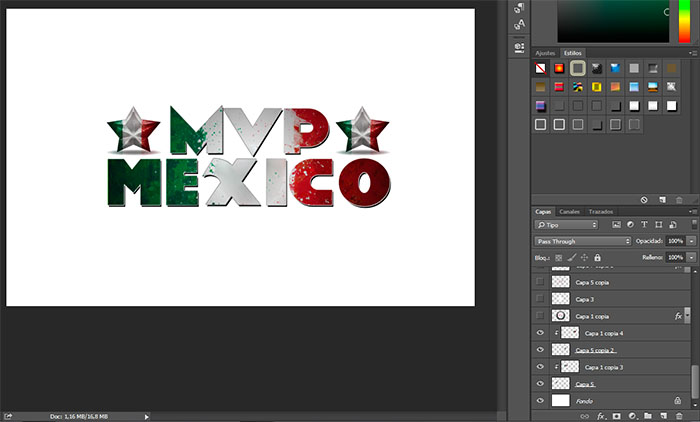The width and height of the screenshot is (700, 422).
Task: Create a new adjustment layer
Action: tap(632, 415)
